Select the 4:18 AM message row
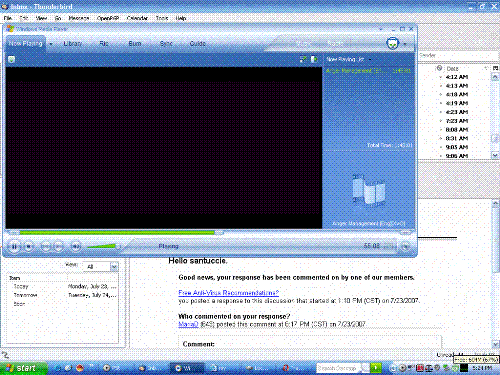The height and width of the screenshot is (375, 500). point(457,94)
